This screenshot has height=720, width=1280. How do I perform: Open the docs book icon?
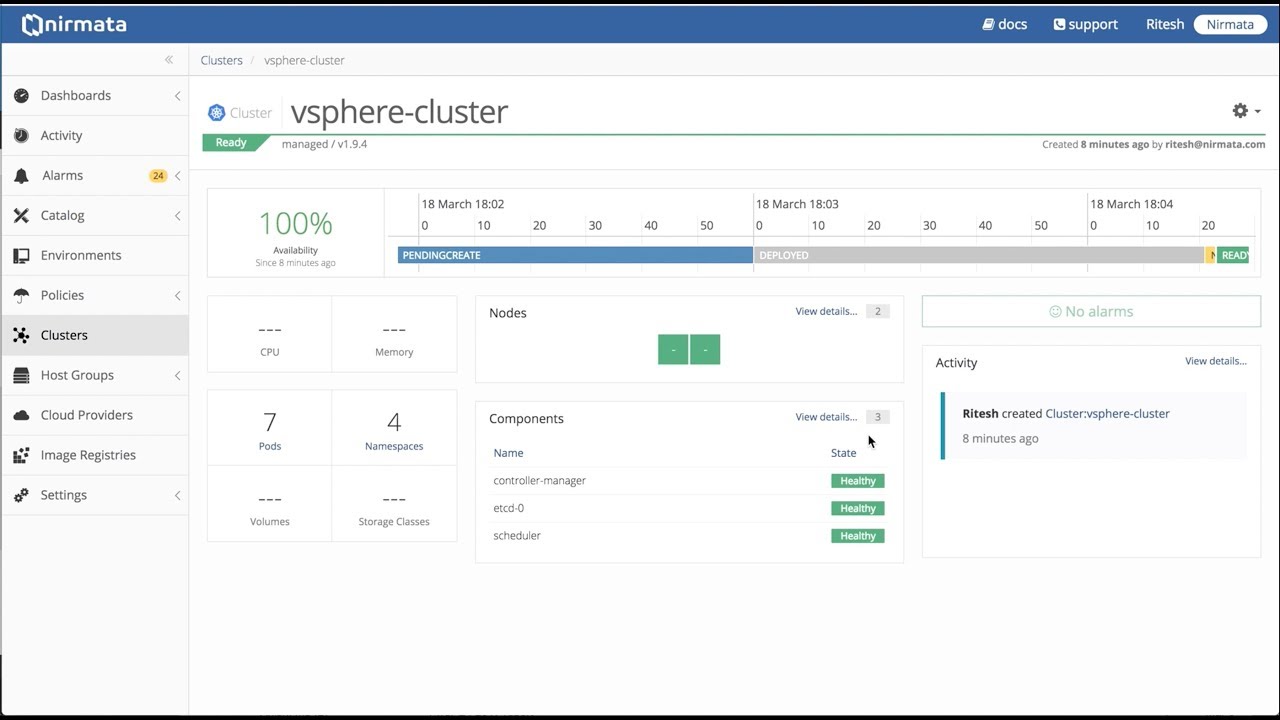pyautogui.click(x=988, y=24)
